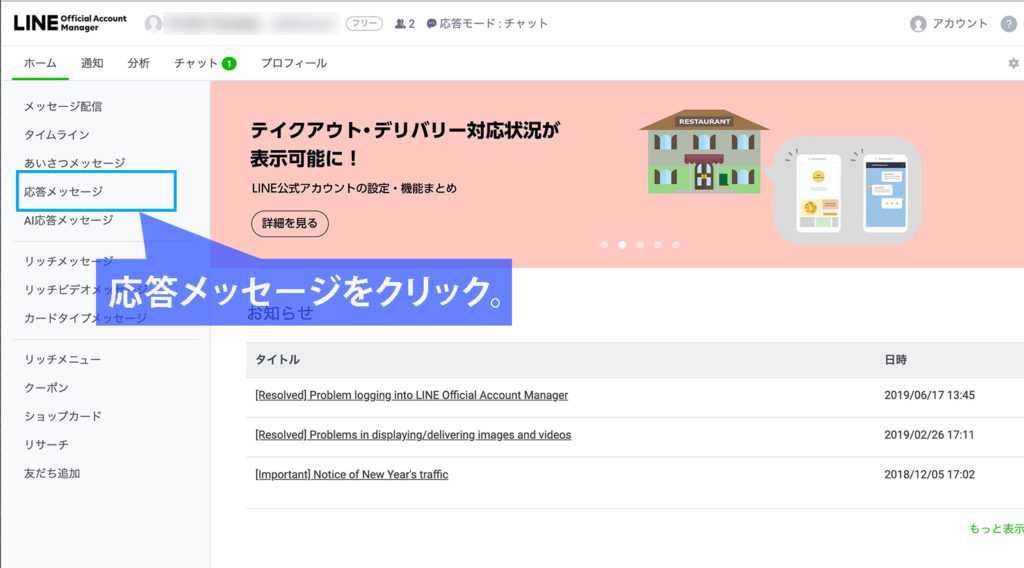The width and height of the screenshot is (1024, 568).
Task: Switch to the 分析 tab
Action: (138, 63)
